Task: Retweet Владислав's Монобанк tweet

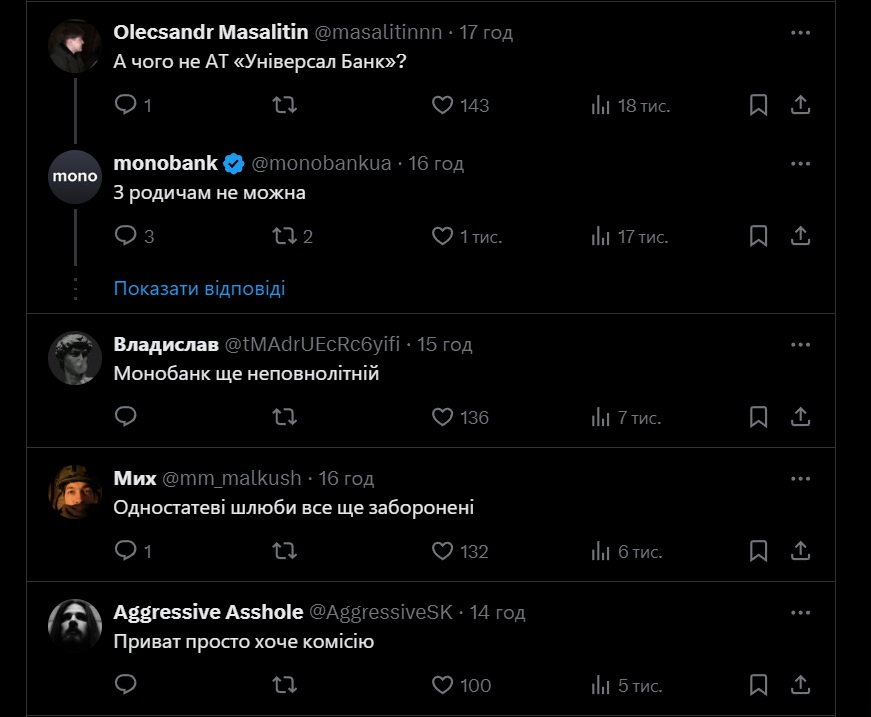Action: coord(284,417)
